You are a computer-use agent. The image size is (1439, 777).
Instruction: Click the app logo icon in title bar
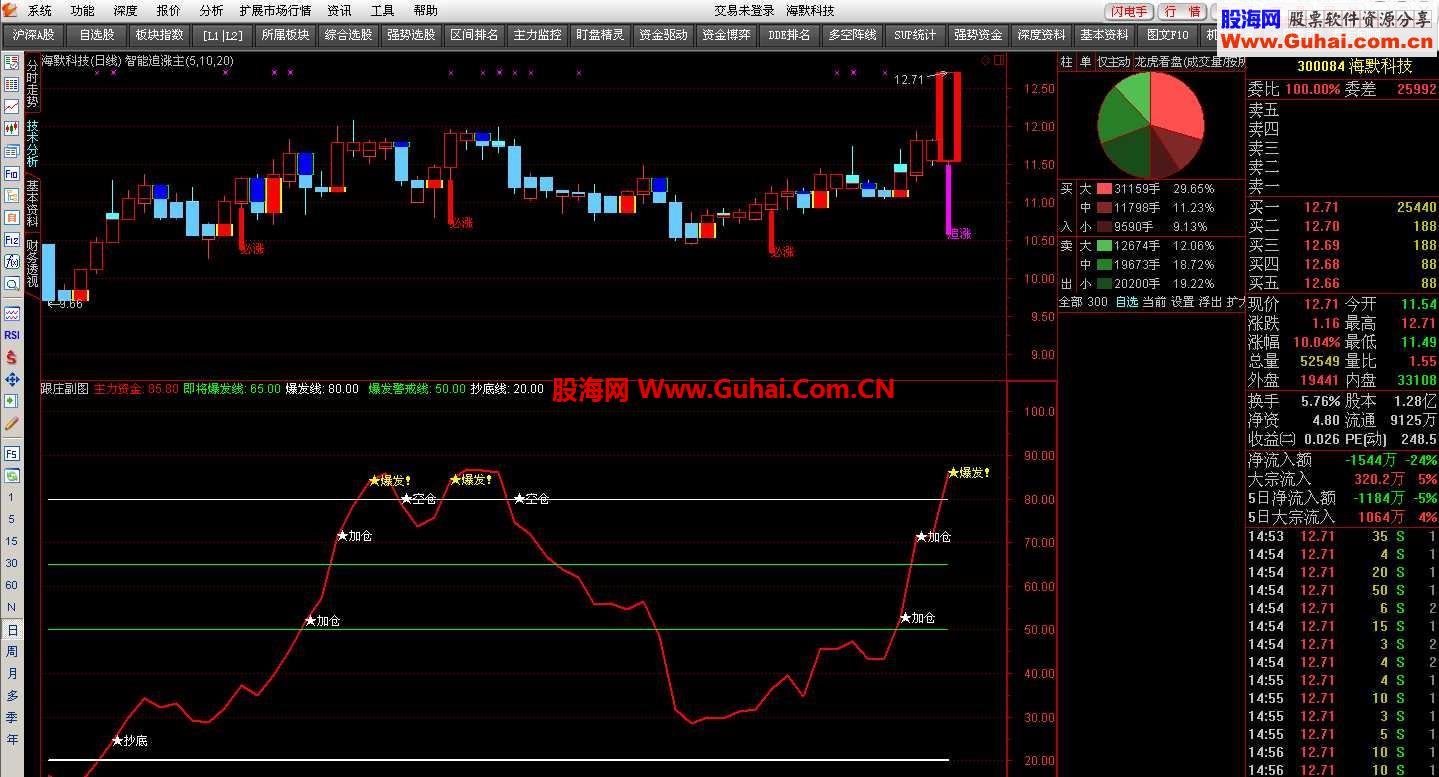(11, 10)
